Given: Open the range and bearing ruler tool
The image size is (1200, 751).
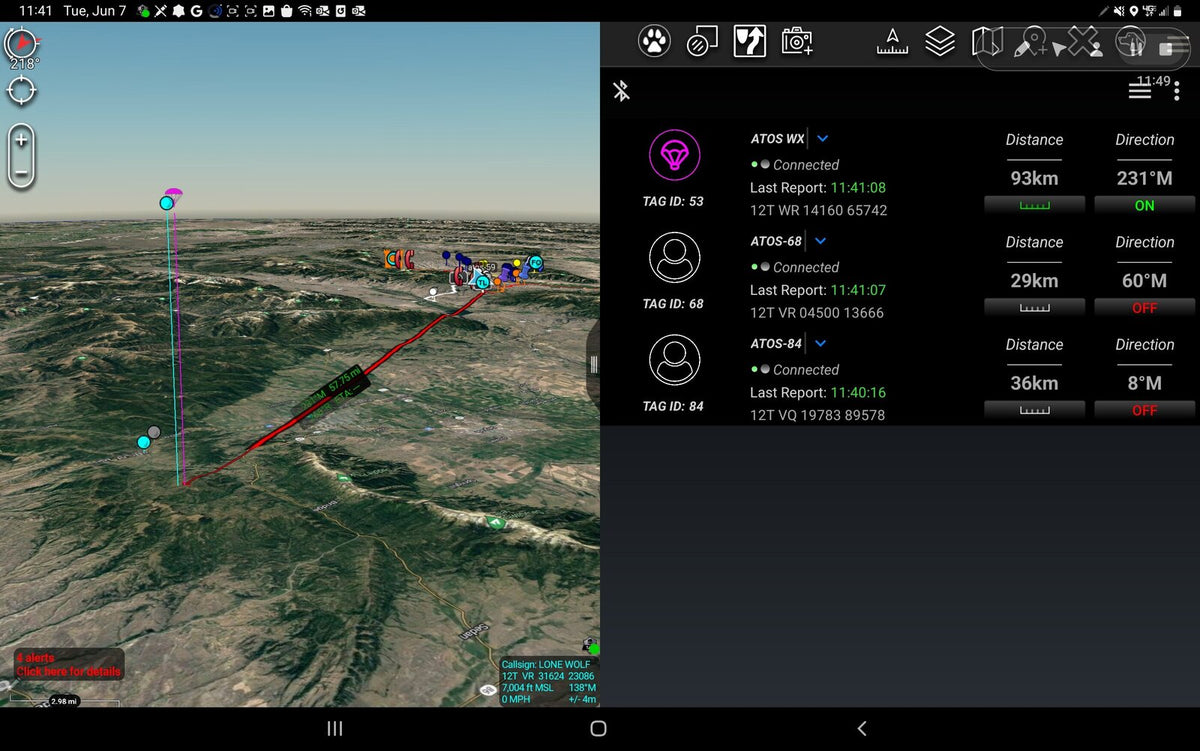Looking at the screenshot, I should (x=892, y=41).
